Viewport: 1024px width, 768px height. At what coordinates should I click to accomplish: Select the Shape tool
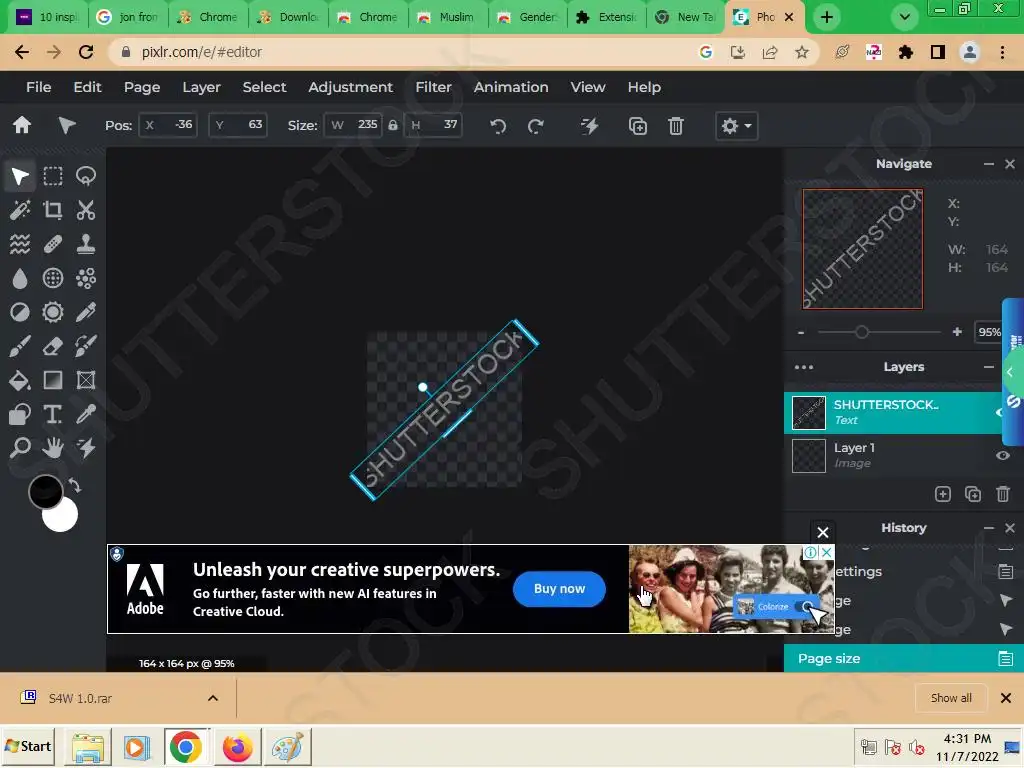(20, 414)
